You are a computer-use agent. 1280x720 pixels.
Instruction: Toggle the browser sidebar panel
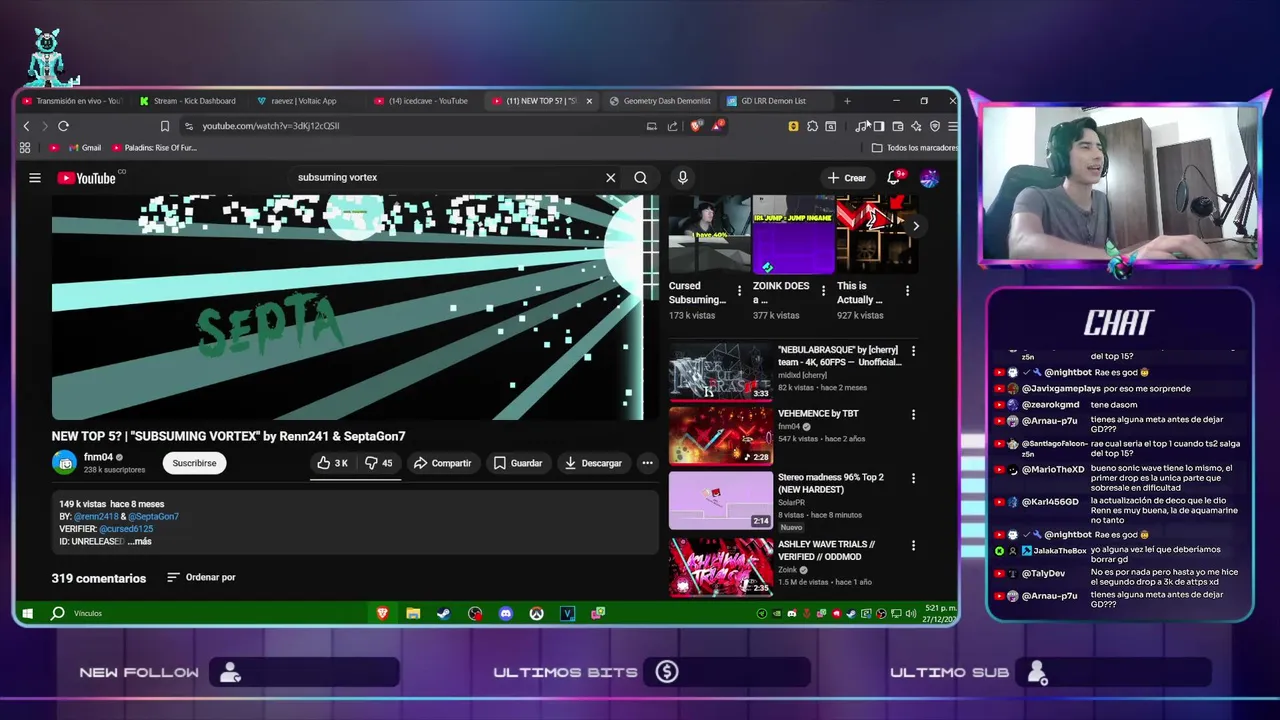point(879,126)
